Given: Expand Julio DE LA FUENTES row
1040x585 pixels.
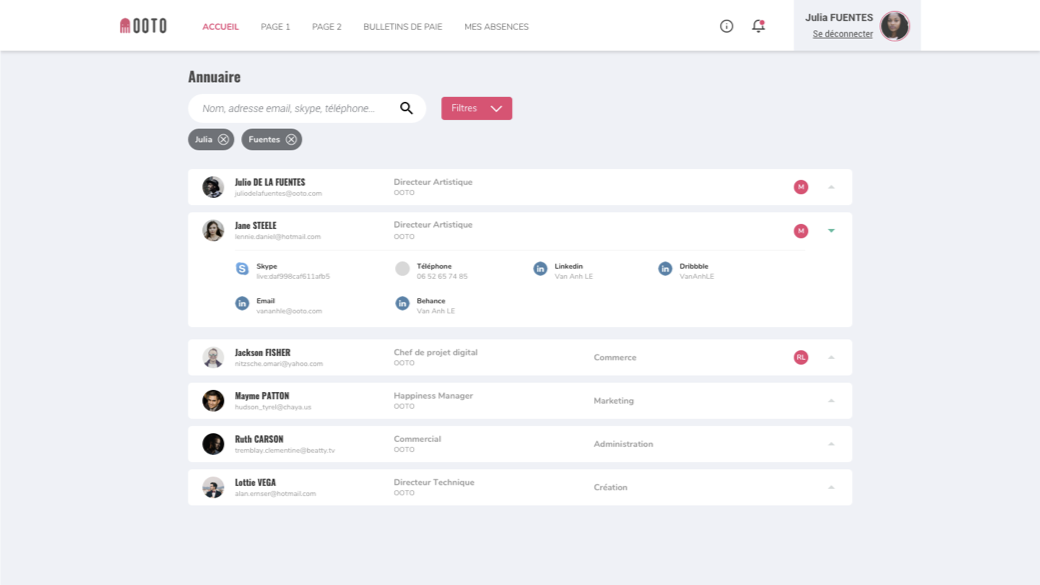Looking at the screenshot, I should coord(831,187).
